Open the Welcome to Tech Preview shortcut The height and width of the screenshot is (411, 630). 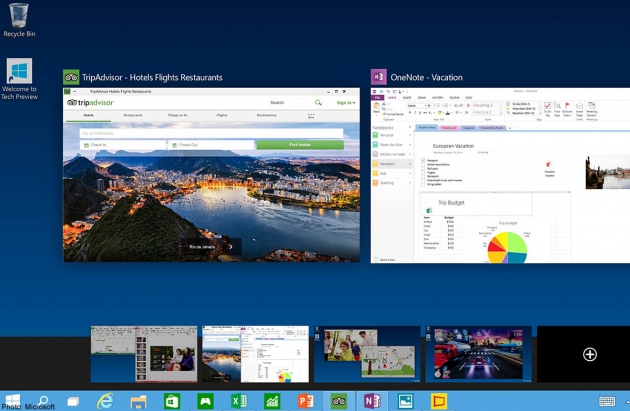click(19, 79)
